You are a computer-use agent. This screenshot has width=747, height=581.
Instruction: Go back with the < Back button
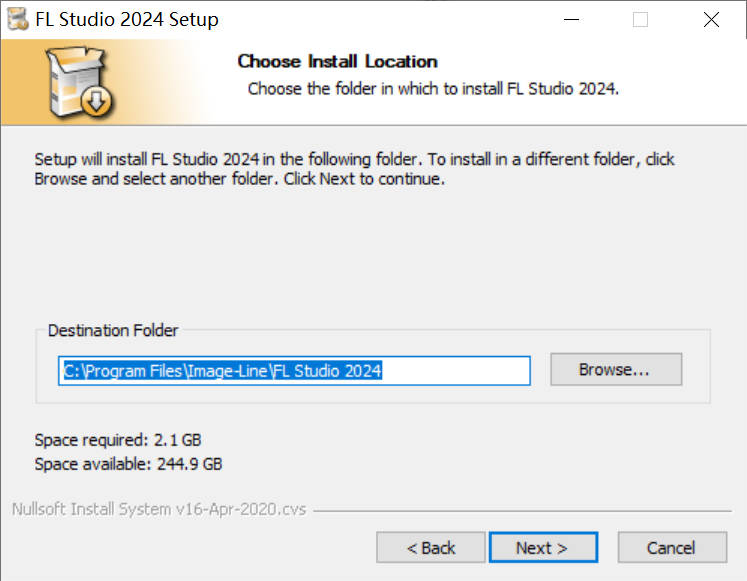431,547
